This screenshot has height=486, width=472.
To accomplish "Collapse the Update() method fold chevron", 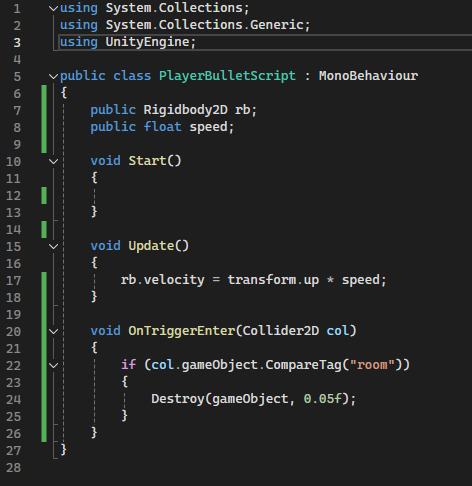I will [53, 246].
